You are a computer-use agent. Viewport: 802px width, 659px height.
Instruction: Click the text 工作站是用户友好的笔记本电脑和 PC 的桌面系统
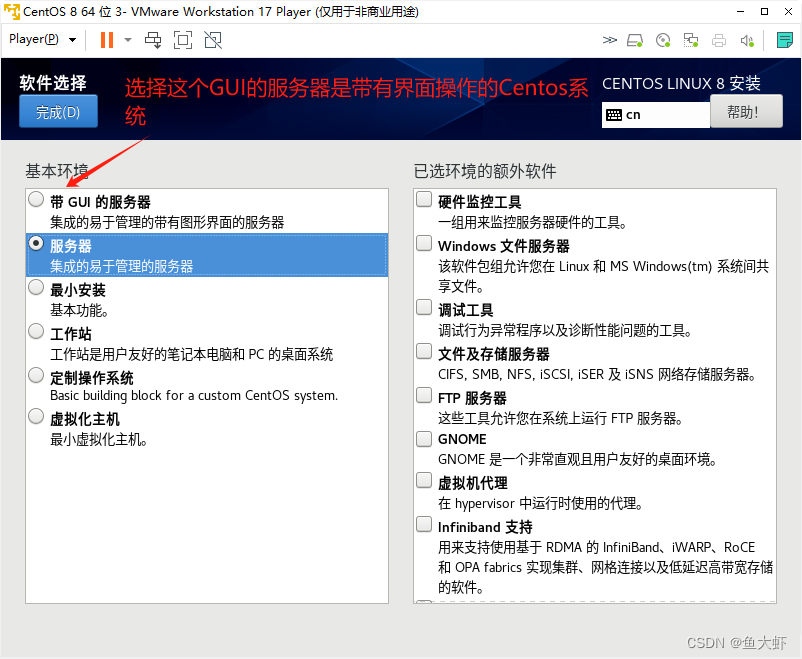click(191, 354)
